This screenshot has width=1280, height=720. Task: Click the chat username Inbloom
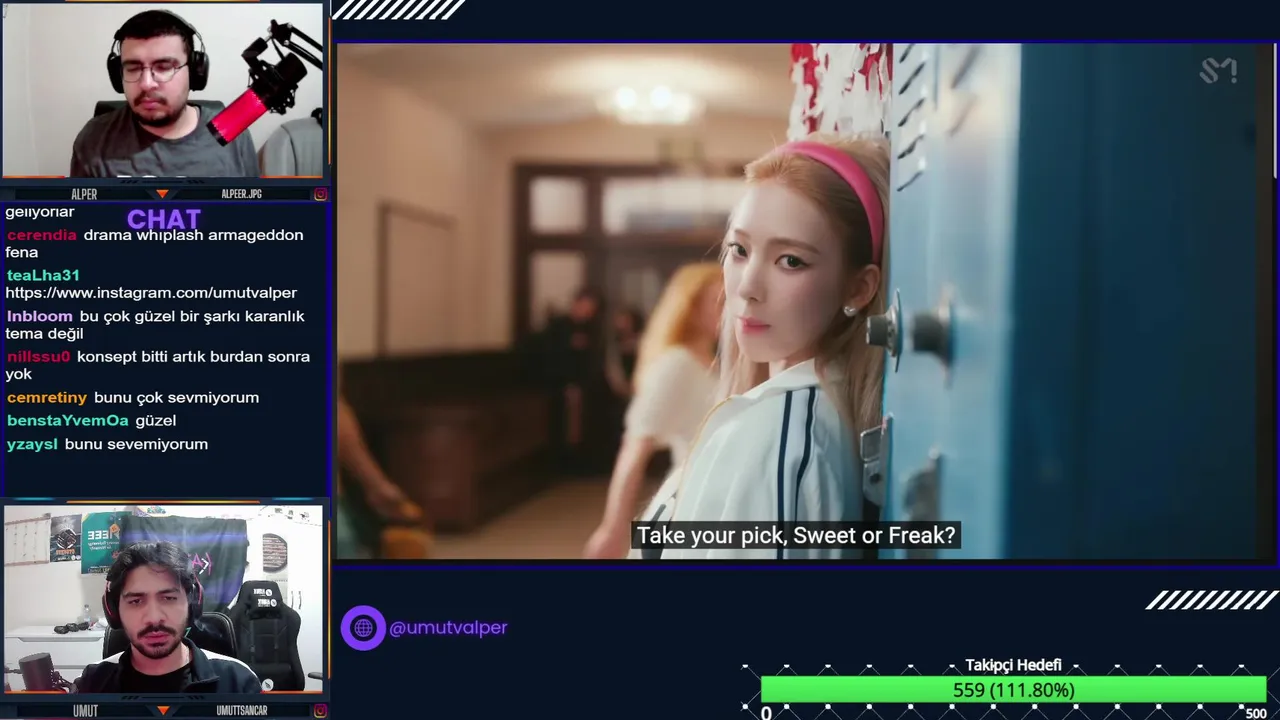39,316
